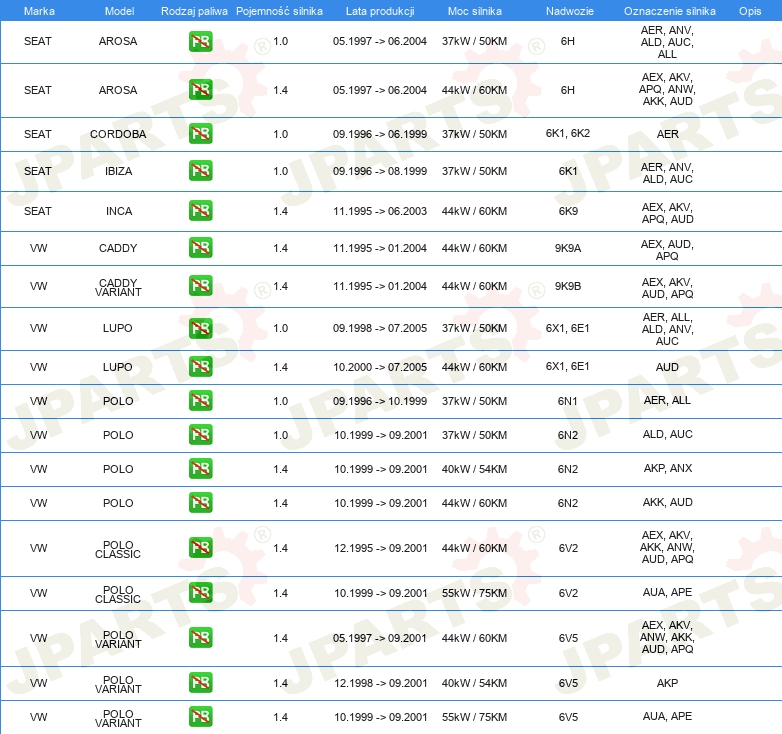Screen dimensions: 782x734
Task: Click the fuel icon in VW POLO 6N1 row
Action: (200, 400)
